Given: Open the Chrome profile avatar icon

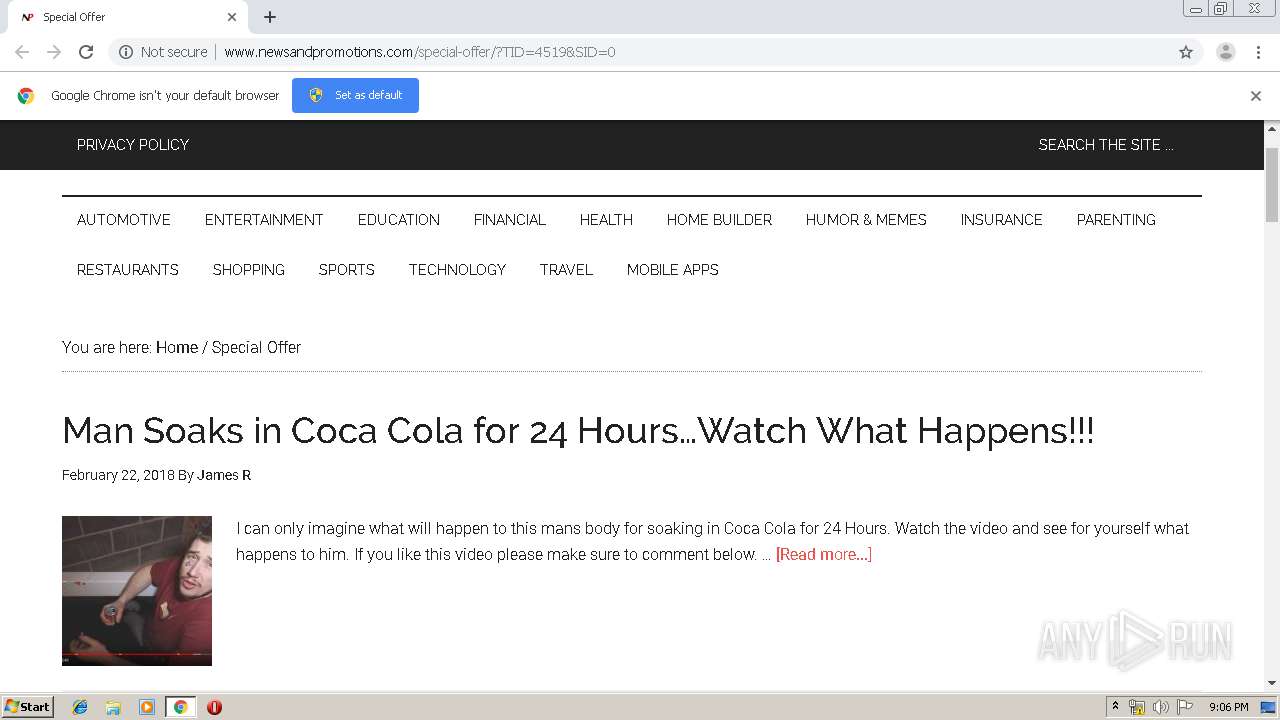Looking at the screenshot, I should 1226,52.
